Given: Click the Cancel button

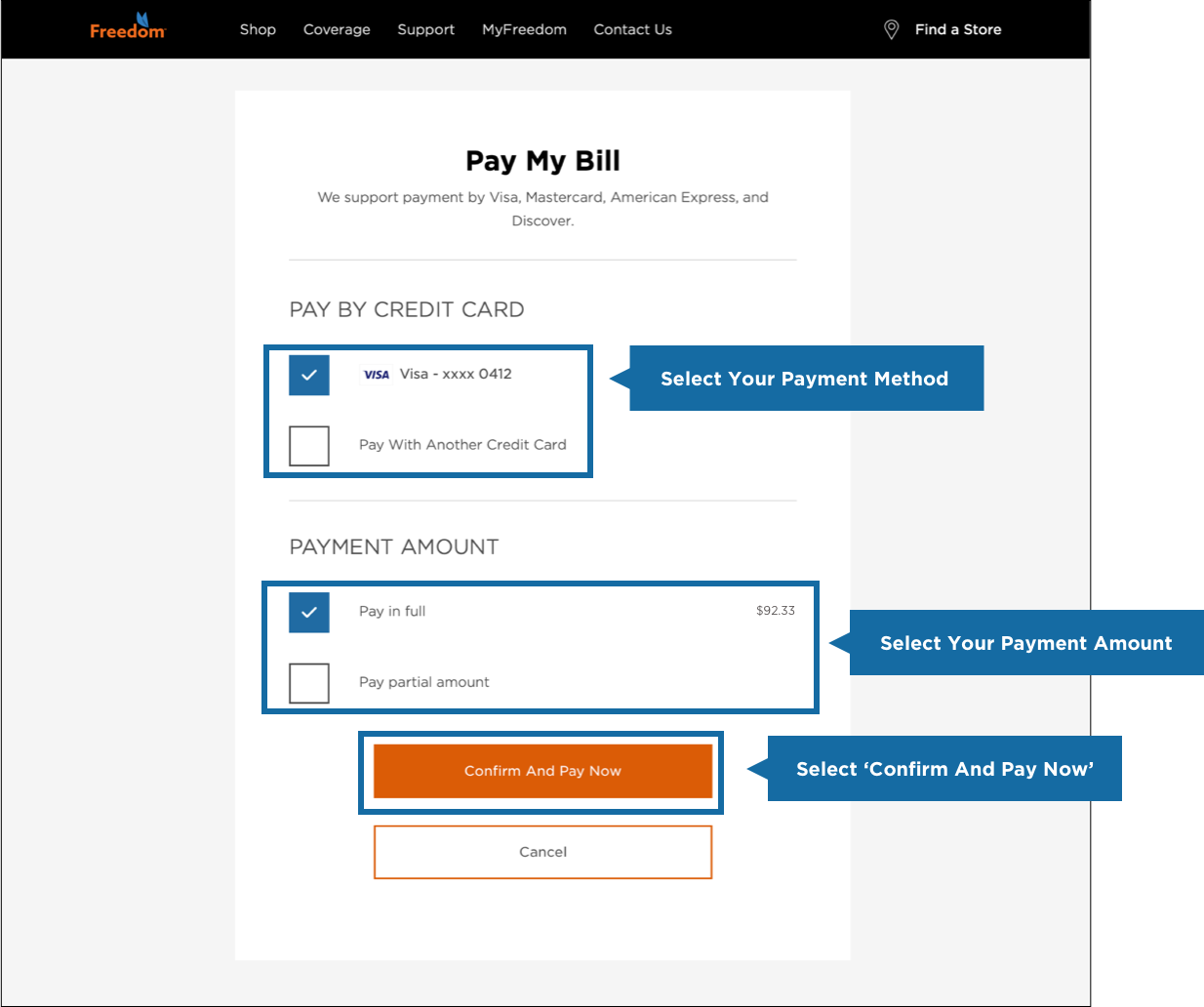Looking at the screenshot, I should point(542,852).
